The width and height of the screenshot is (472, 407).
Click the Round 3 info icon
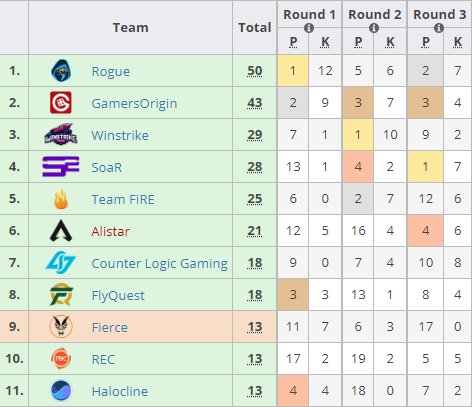coord(439,28)
